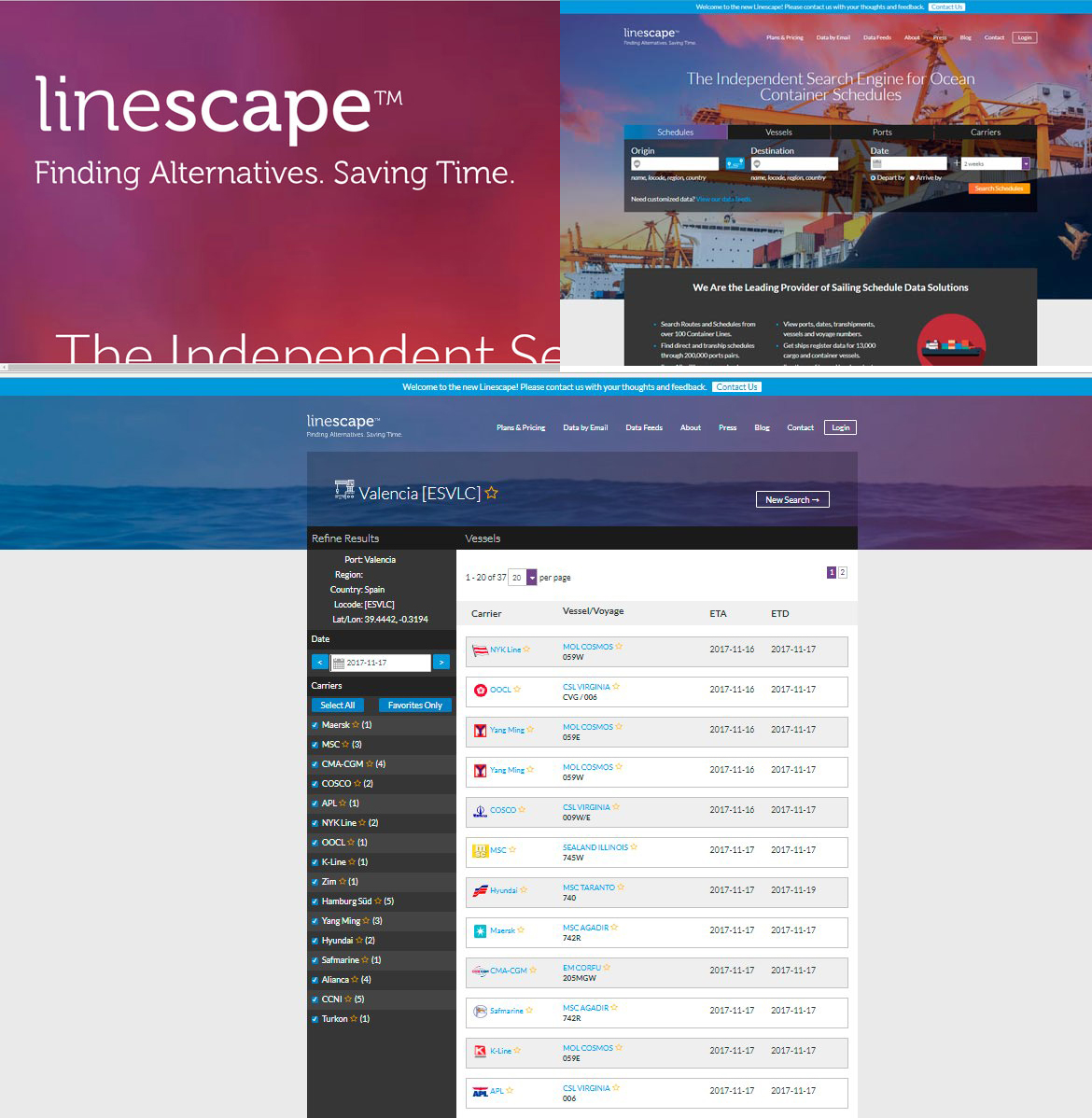Click the star beside K-Line in Carriers filter
The image size is (1092, 1118).
[352, 862]
